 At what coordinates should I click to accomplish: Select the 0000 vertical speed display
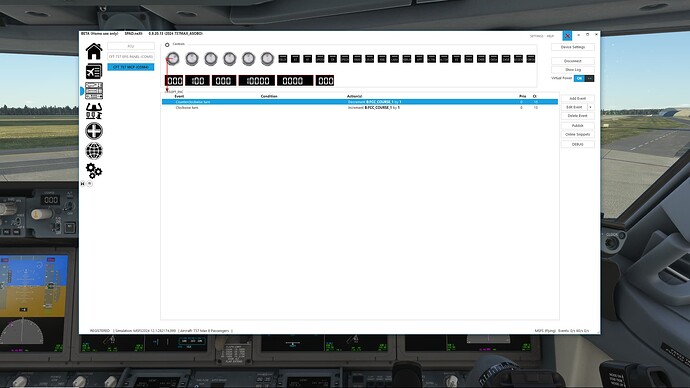click(x=295, y=81)
